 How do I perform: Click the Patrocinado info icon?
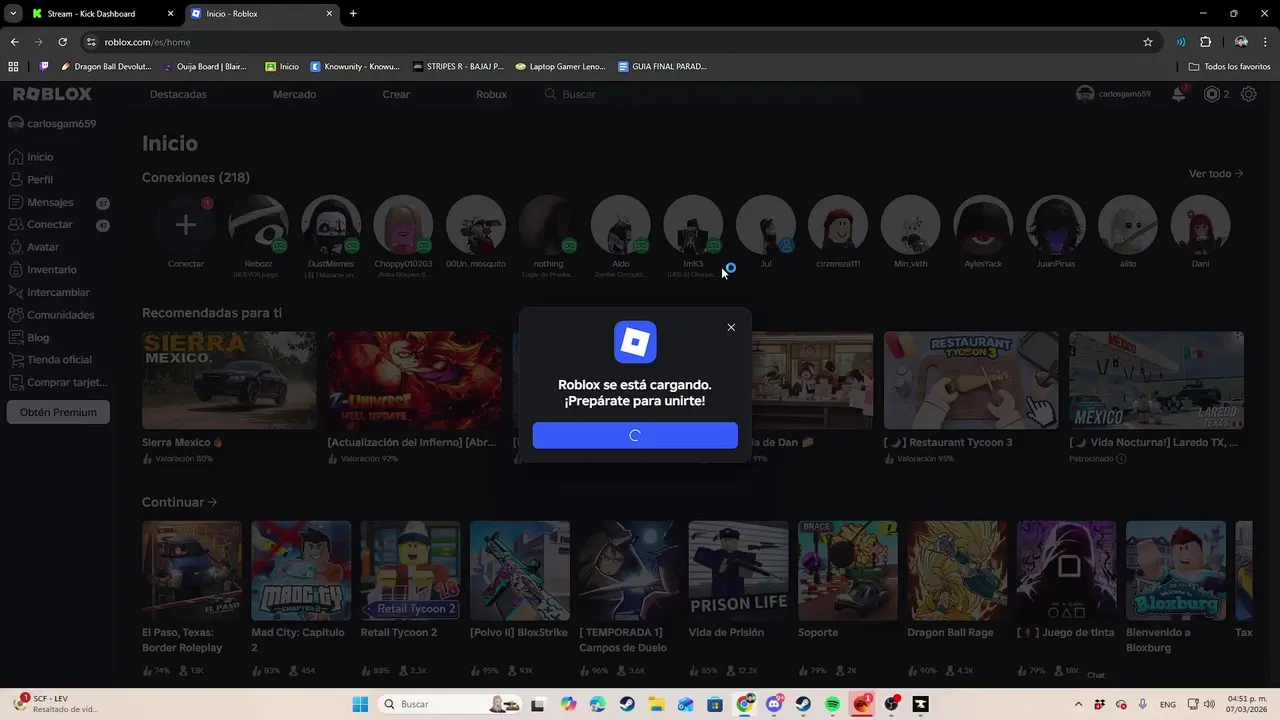coord(1121,459)
